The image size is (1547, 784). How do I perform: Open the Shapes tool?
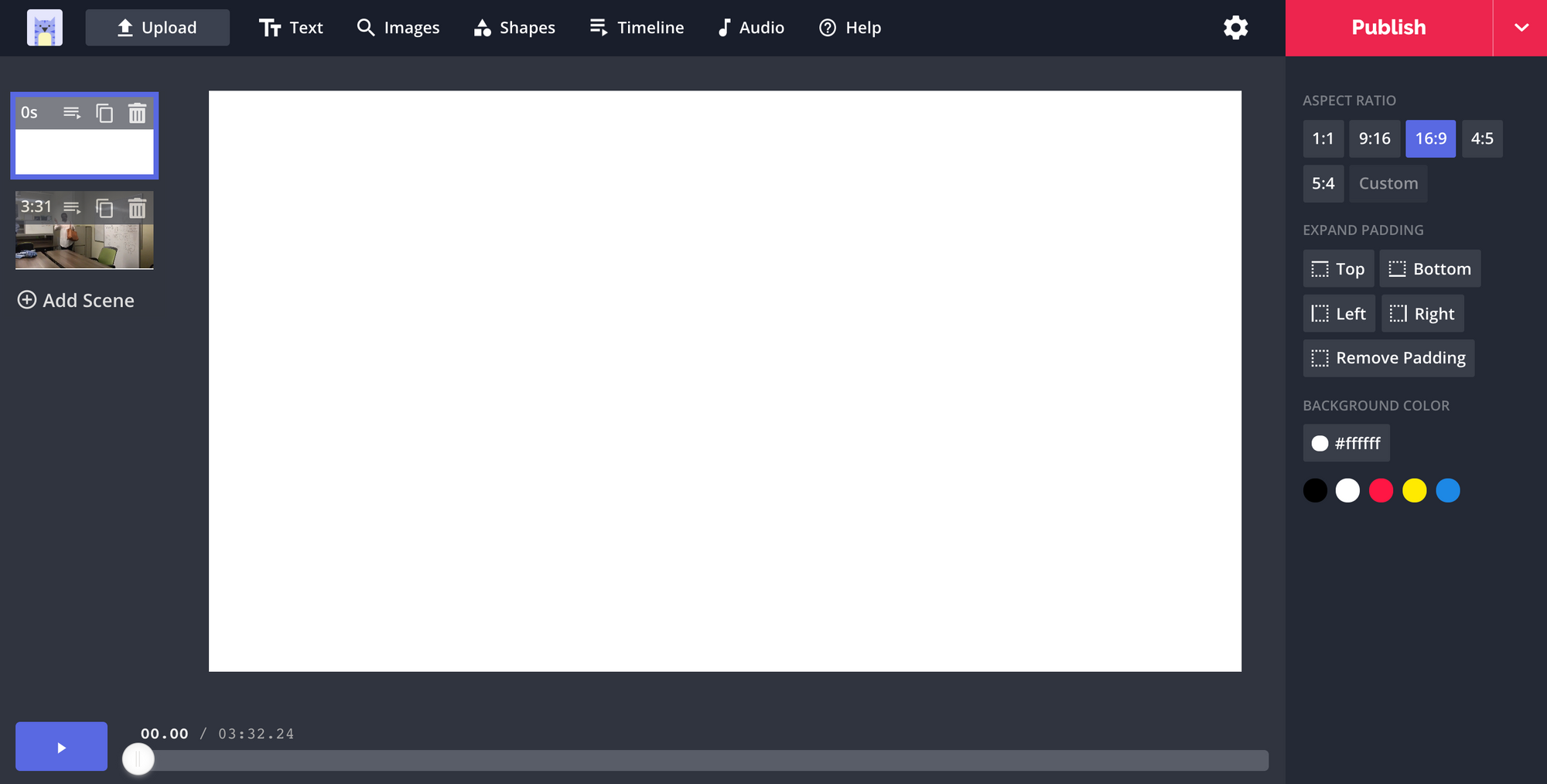coord(514,27)
